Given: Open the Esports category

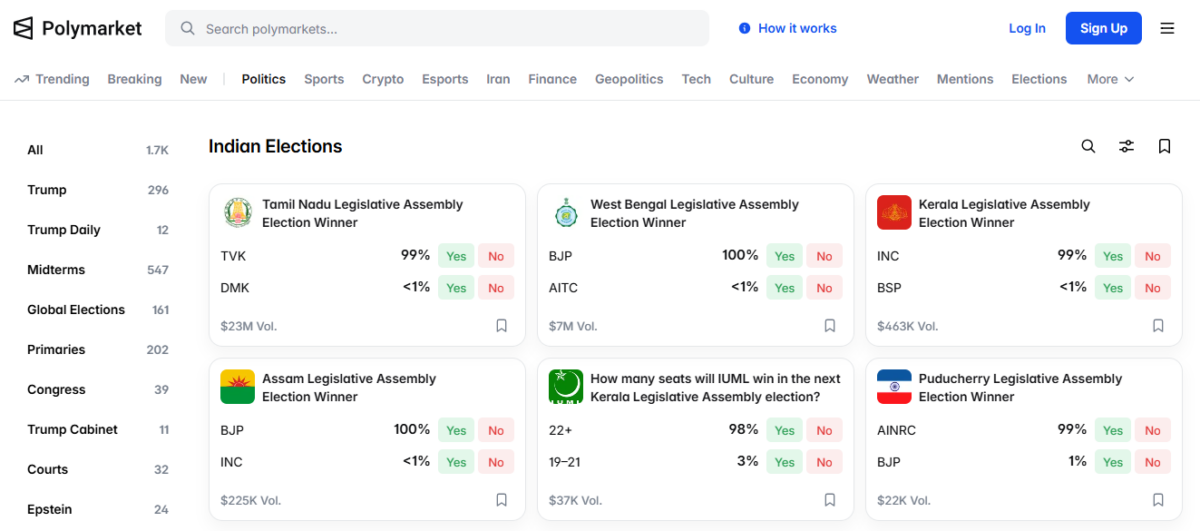Looking at the screenshot, I should [x=445, y=79].
